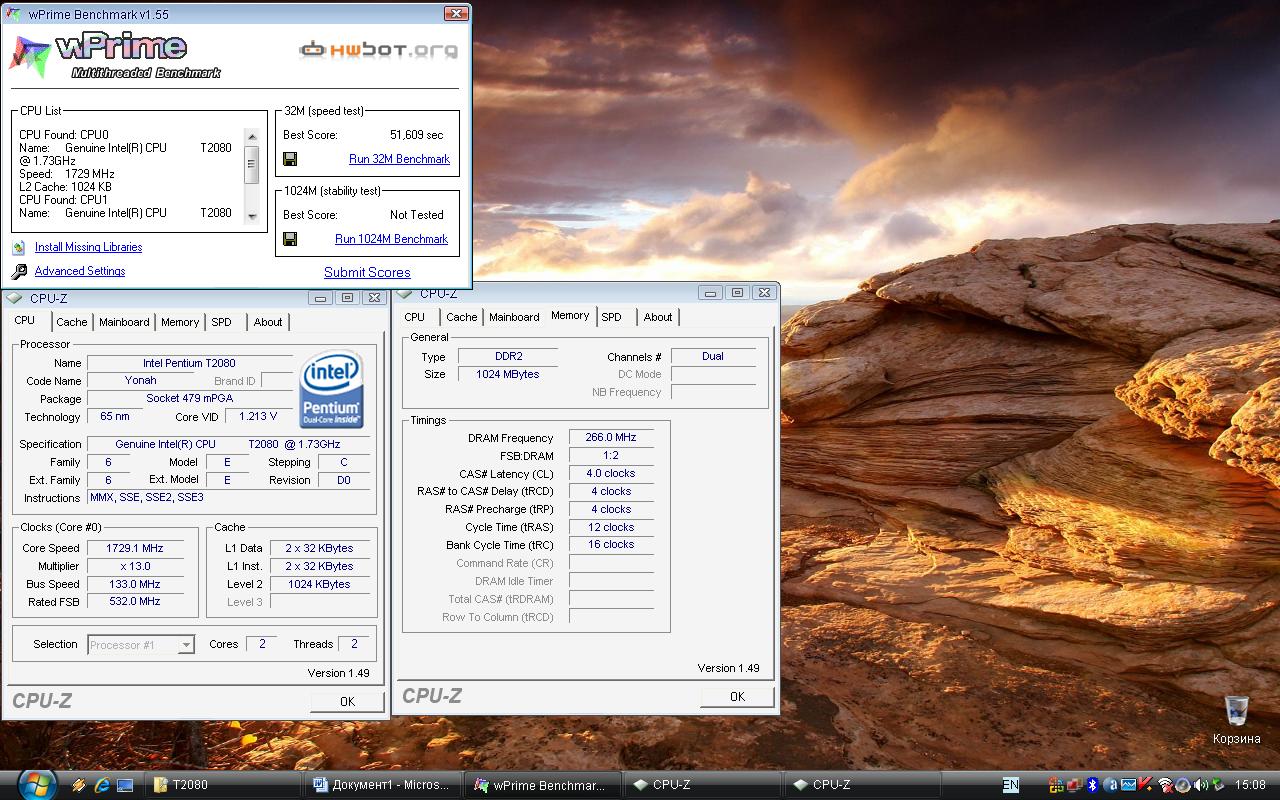Switch to Cache tab in left CPU-Z window
The height and width of the screenshot is (800, 1280).
pyautogui.click(x=71, y=322)
